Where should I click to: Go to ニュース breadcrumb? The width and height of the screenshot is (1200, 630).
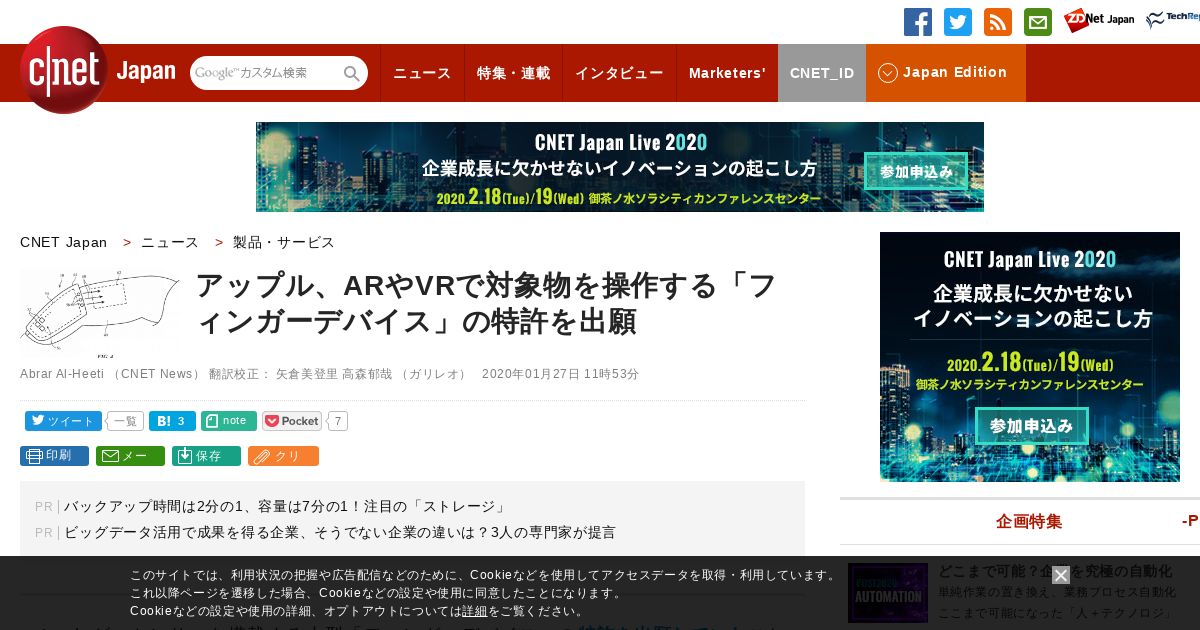tap(170, 242)
